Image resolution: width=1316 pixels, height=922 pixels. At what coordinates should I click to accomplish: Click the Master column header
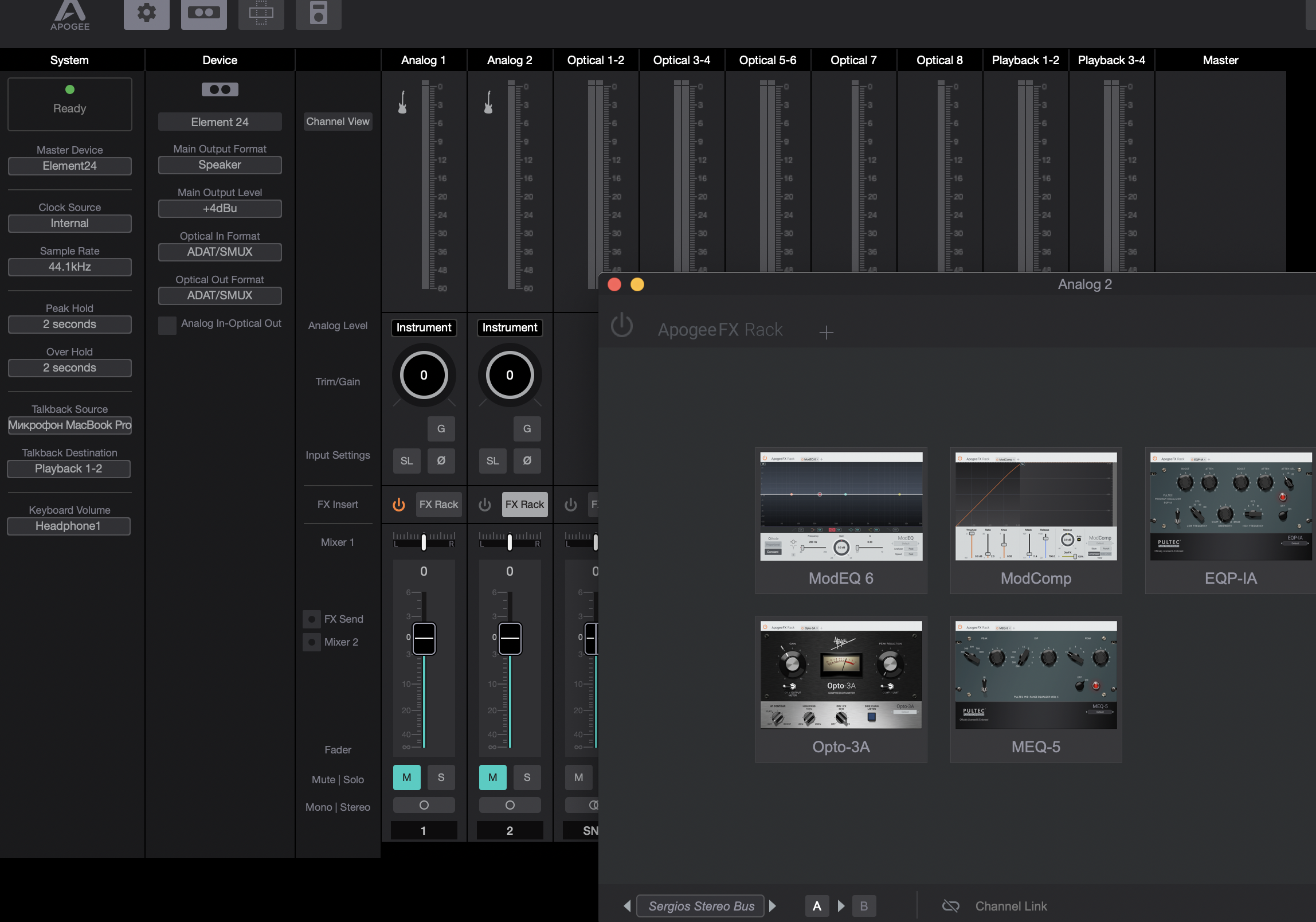coord(1221,60)
